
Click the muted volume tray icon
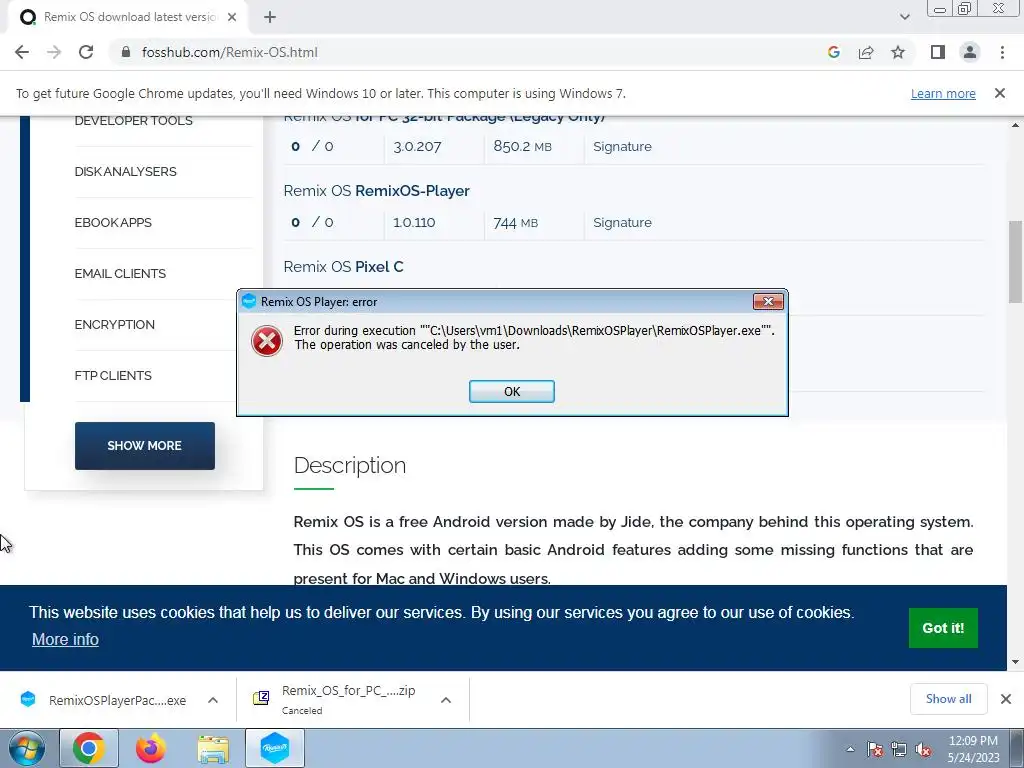[x=923, y=749]
